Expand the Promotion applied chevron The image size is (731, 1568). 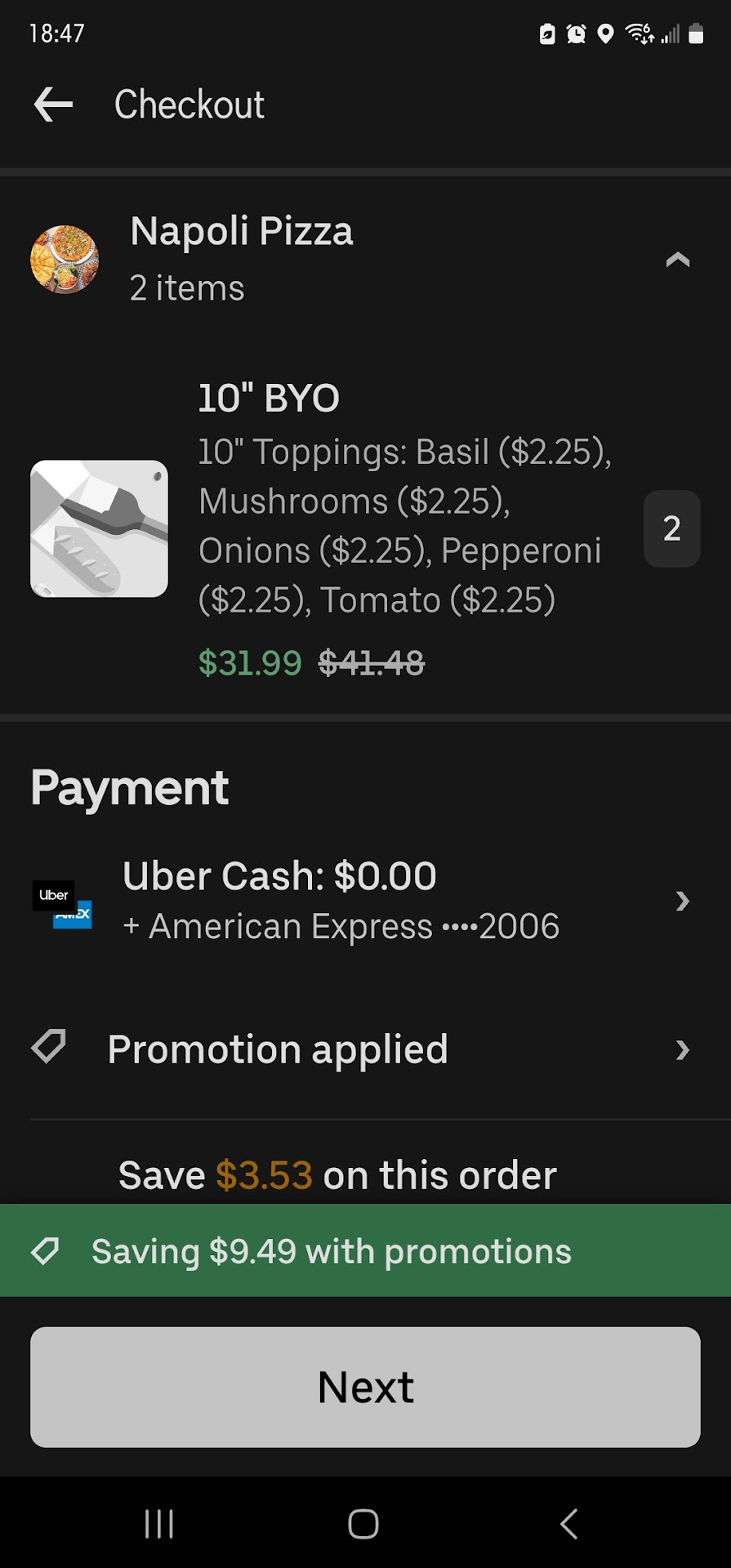[683, 1049]
